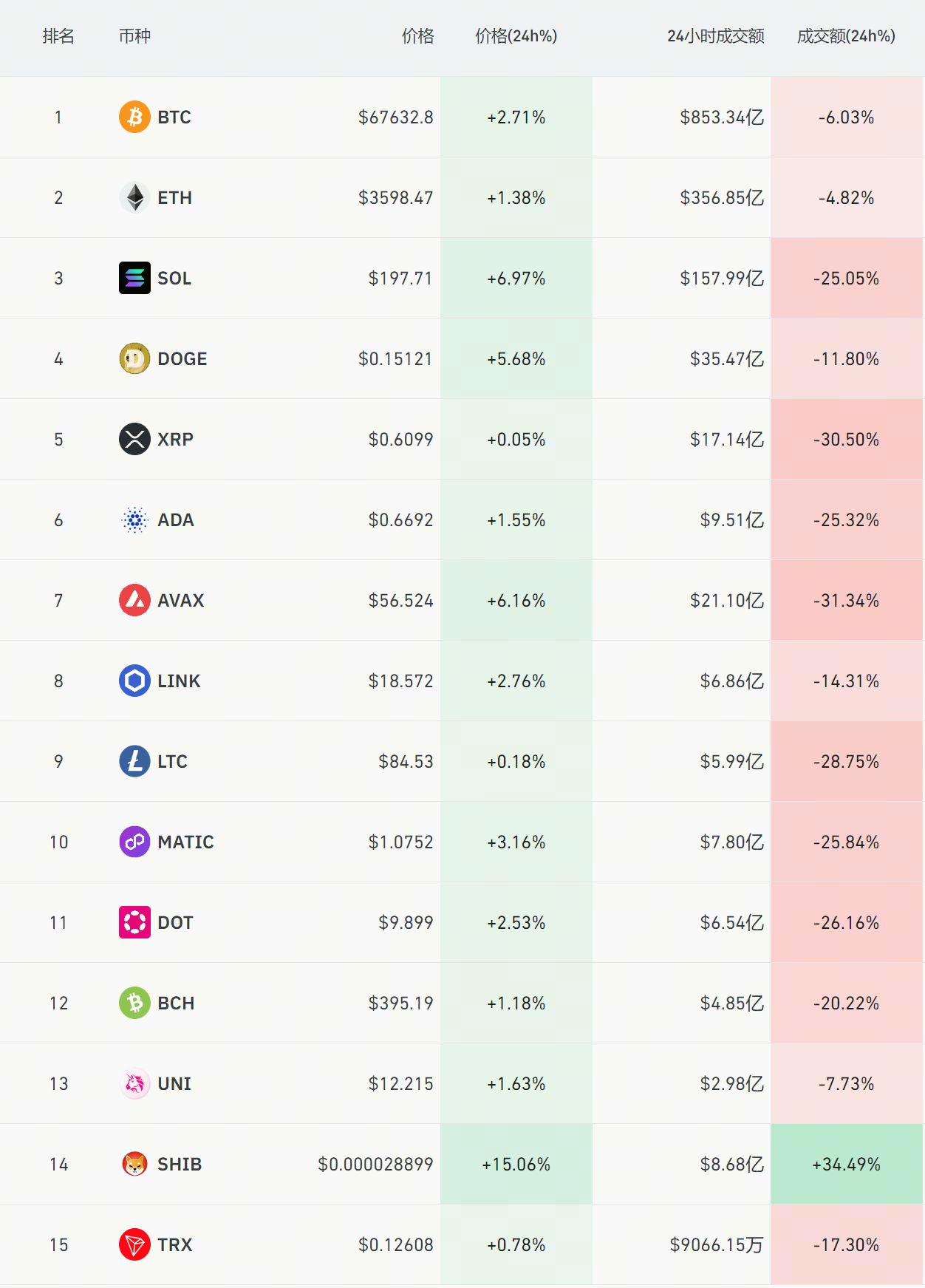Click the Chainlink hexagon icon
925x1288 pixels.
(x=134, y=681)
